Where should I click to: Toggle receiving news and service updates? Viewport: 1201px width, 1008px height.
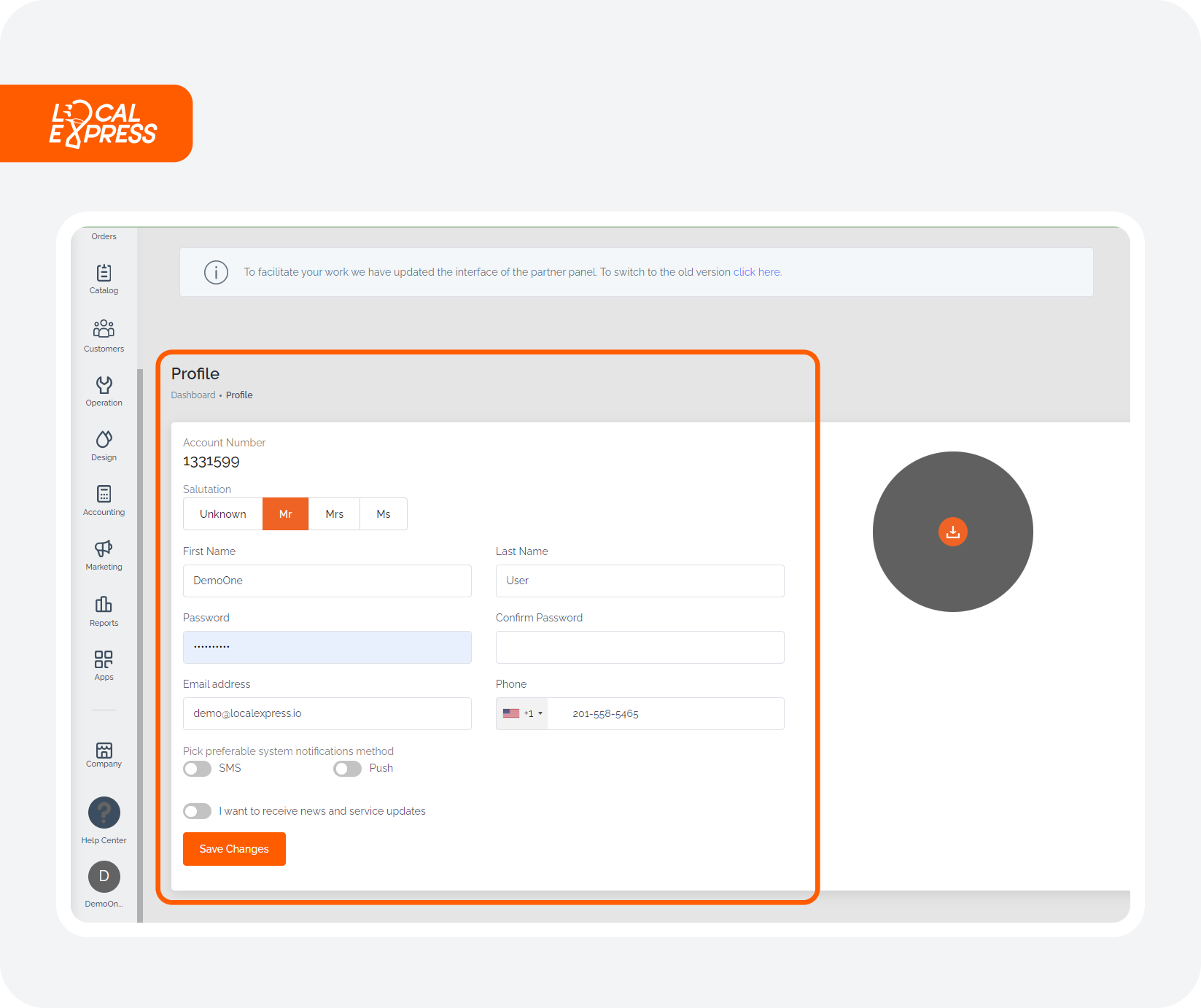[197, 810]
